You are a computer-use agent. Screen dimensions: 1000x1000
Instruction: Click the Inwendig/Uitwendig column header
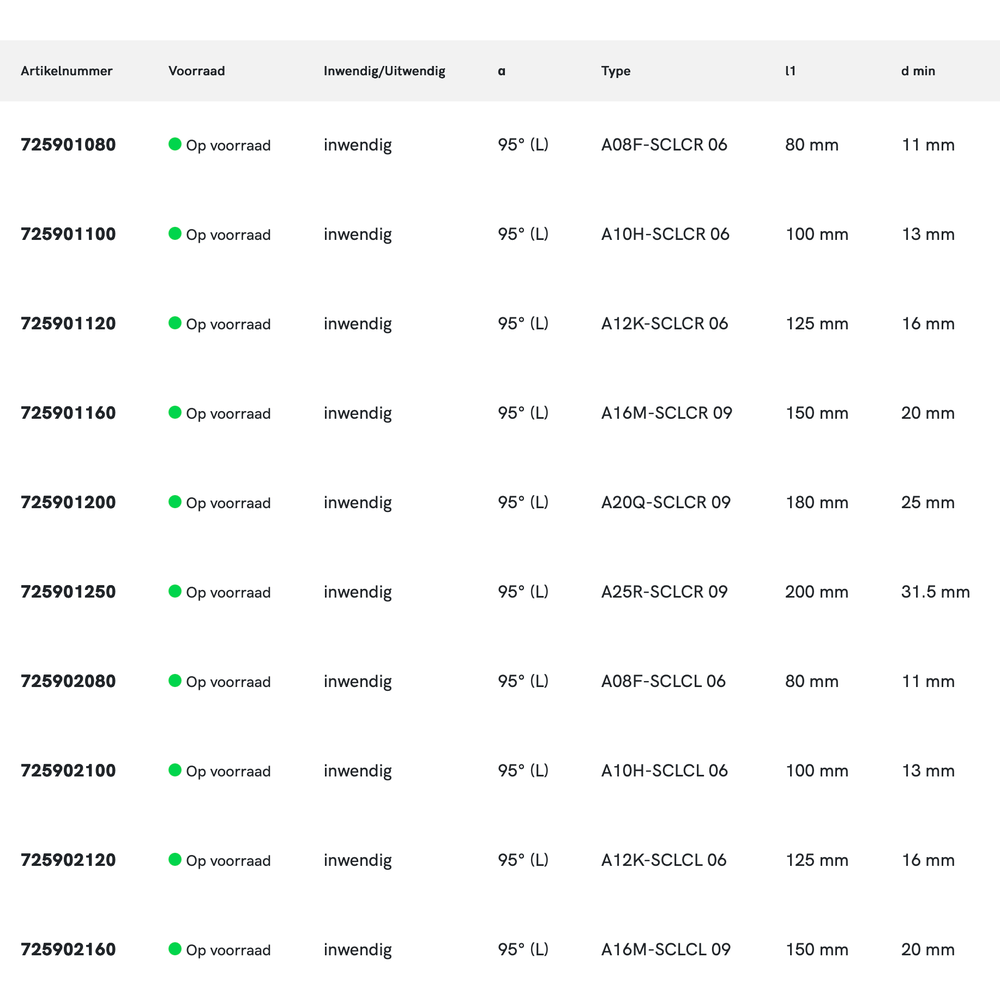pos(384,71)
